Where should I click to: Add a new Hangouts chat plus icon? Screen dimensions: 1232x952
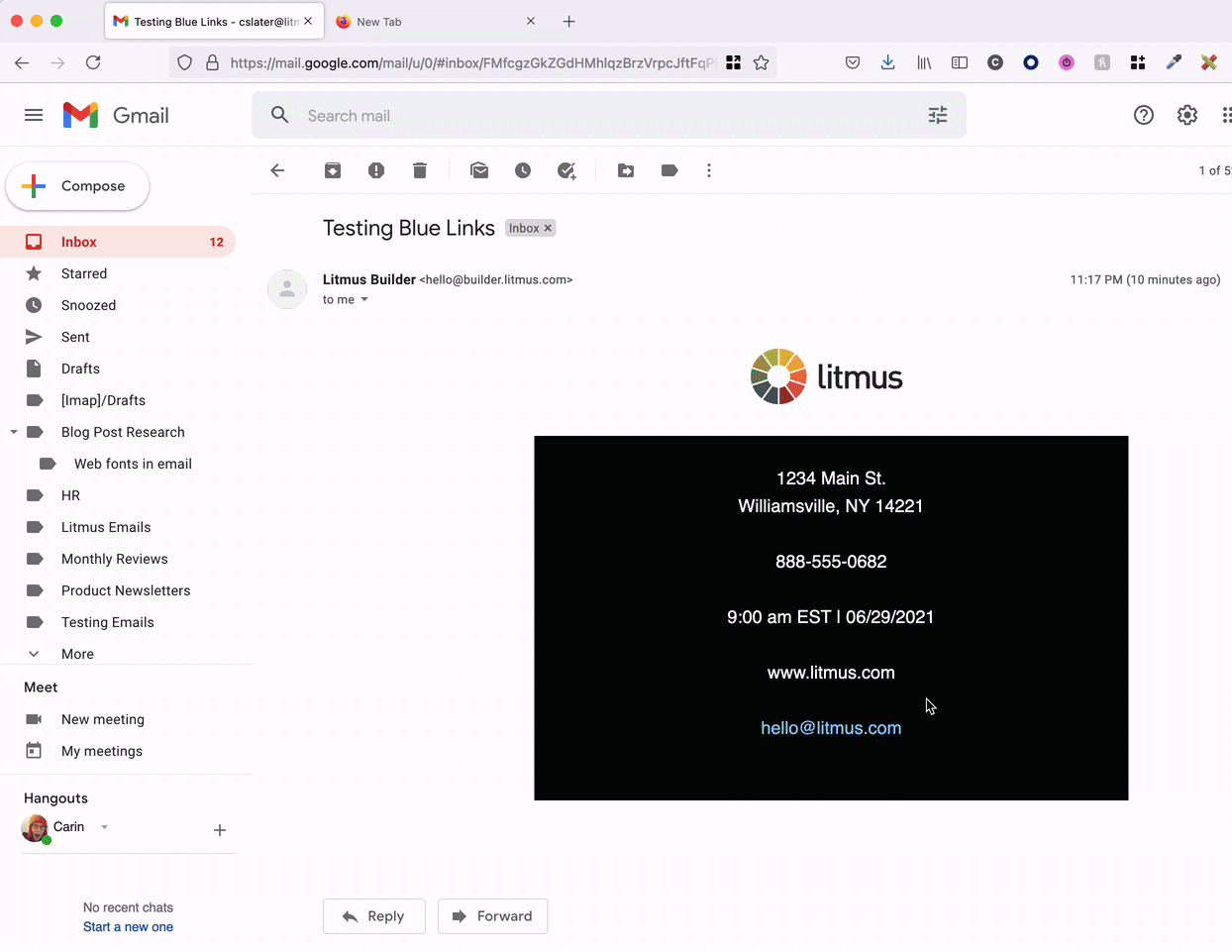click(220, 830)
